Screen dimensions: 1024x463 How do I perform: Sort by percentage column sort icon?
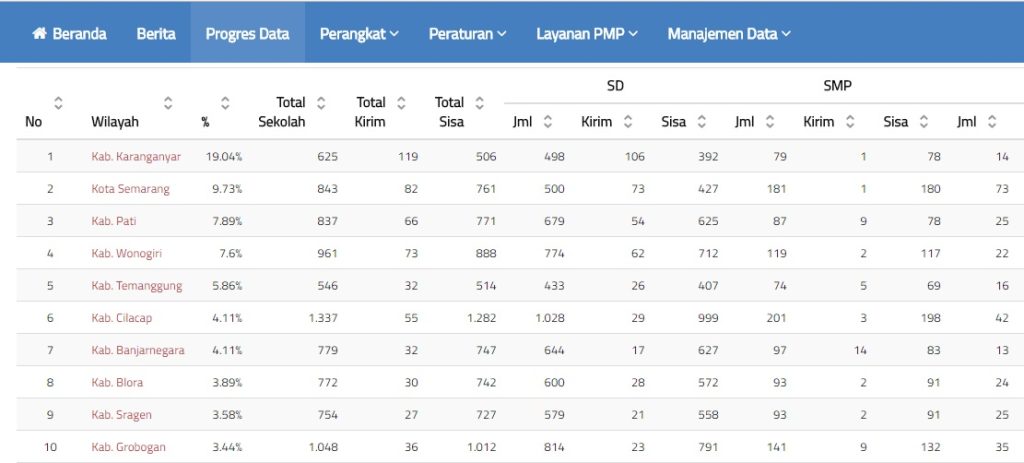click(x=225, y=102)
